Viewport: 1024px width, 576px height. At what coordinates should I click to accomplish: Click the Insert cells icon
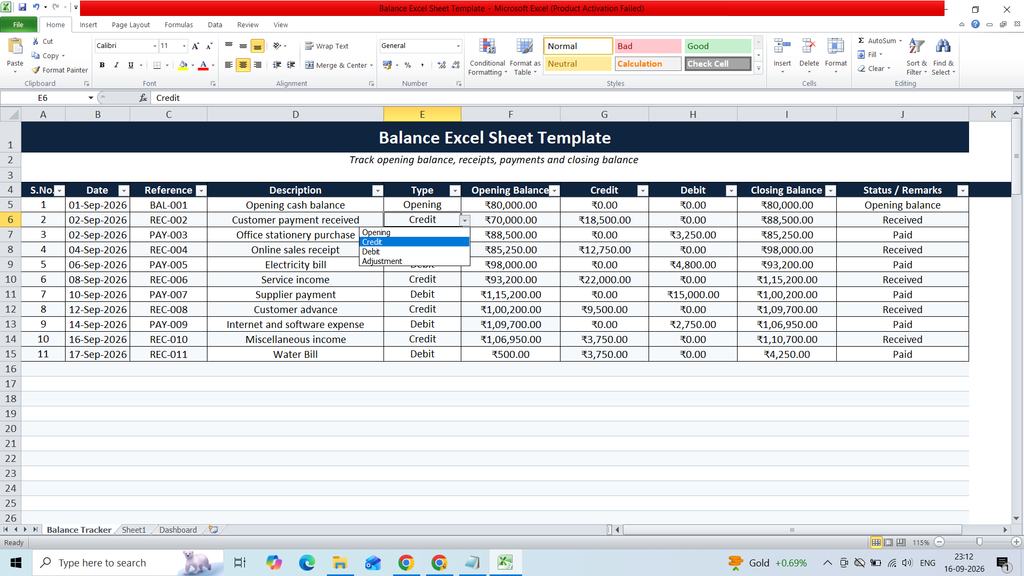point(782,48)
